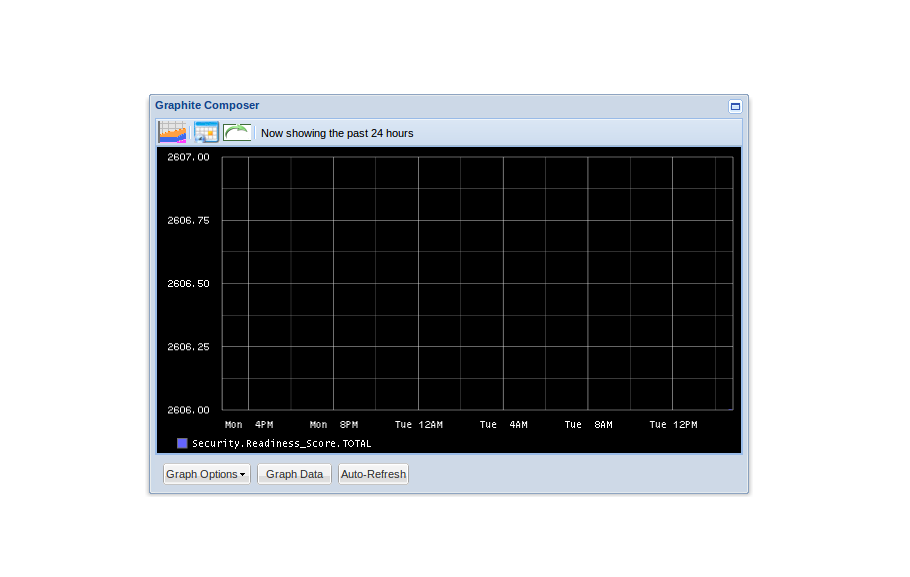This screenshot has height=577, width=910.
Task: Click the select recent data chart icon
Action: click(x=172, y=132)
